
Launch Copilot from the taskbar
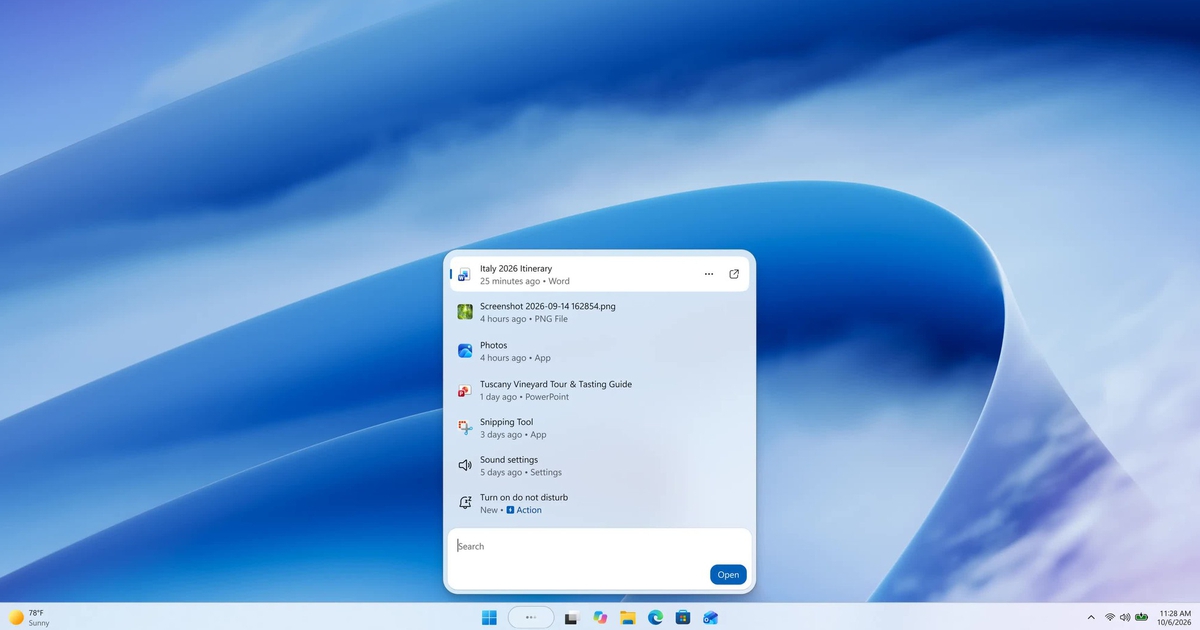coord(600,617)
